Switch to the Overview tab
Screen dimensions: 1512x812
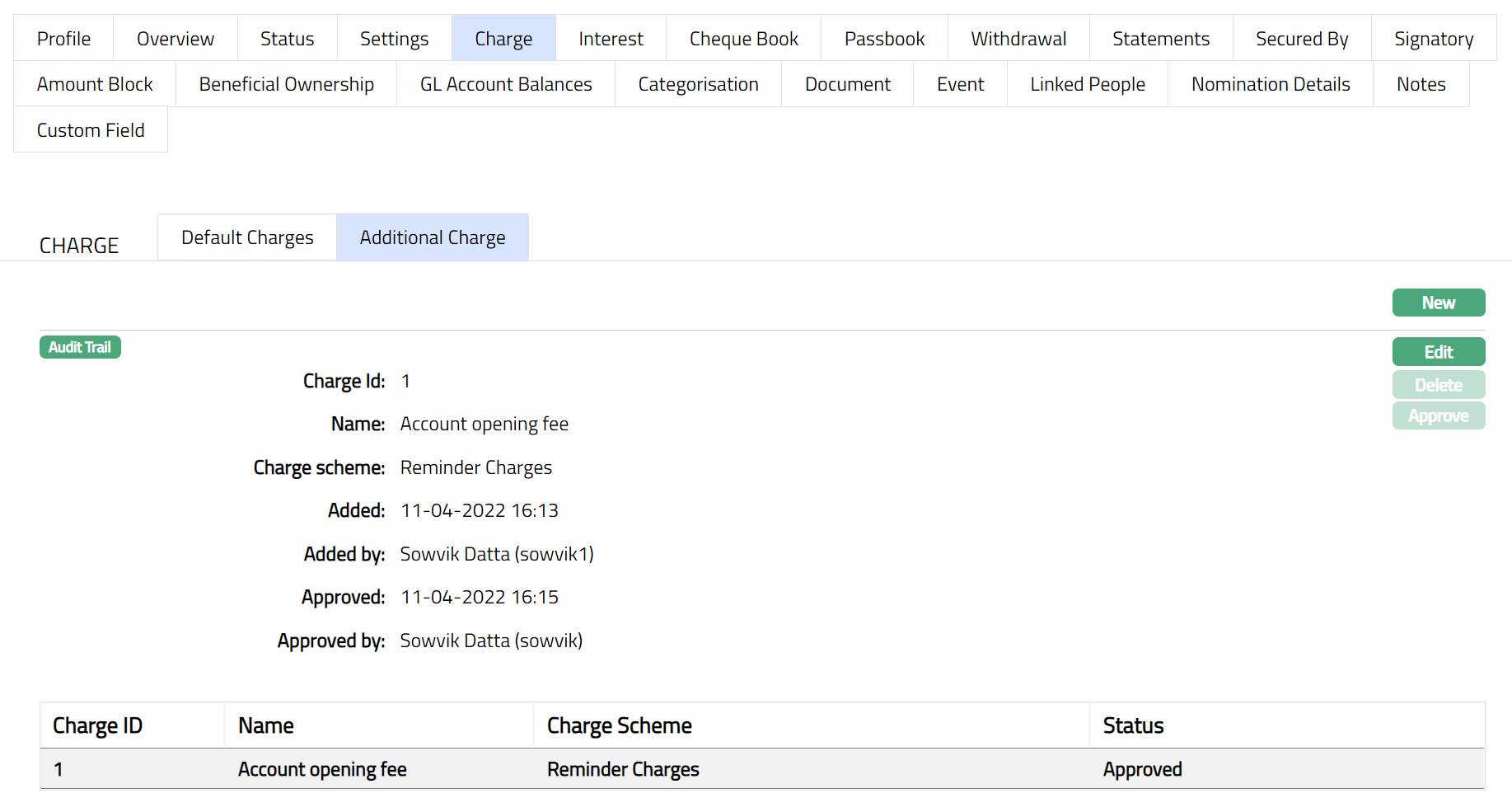click(x=175, y=39)
